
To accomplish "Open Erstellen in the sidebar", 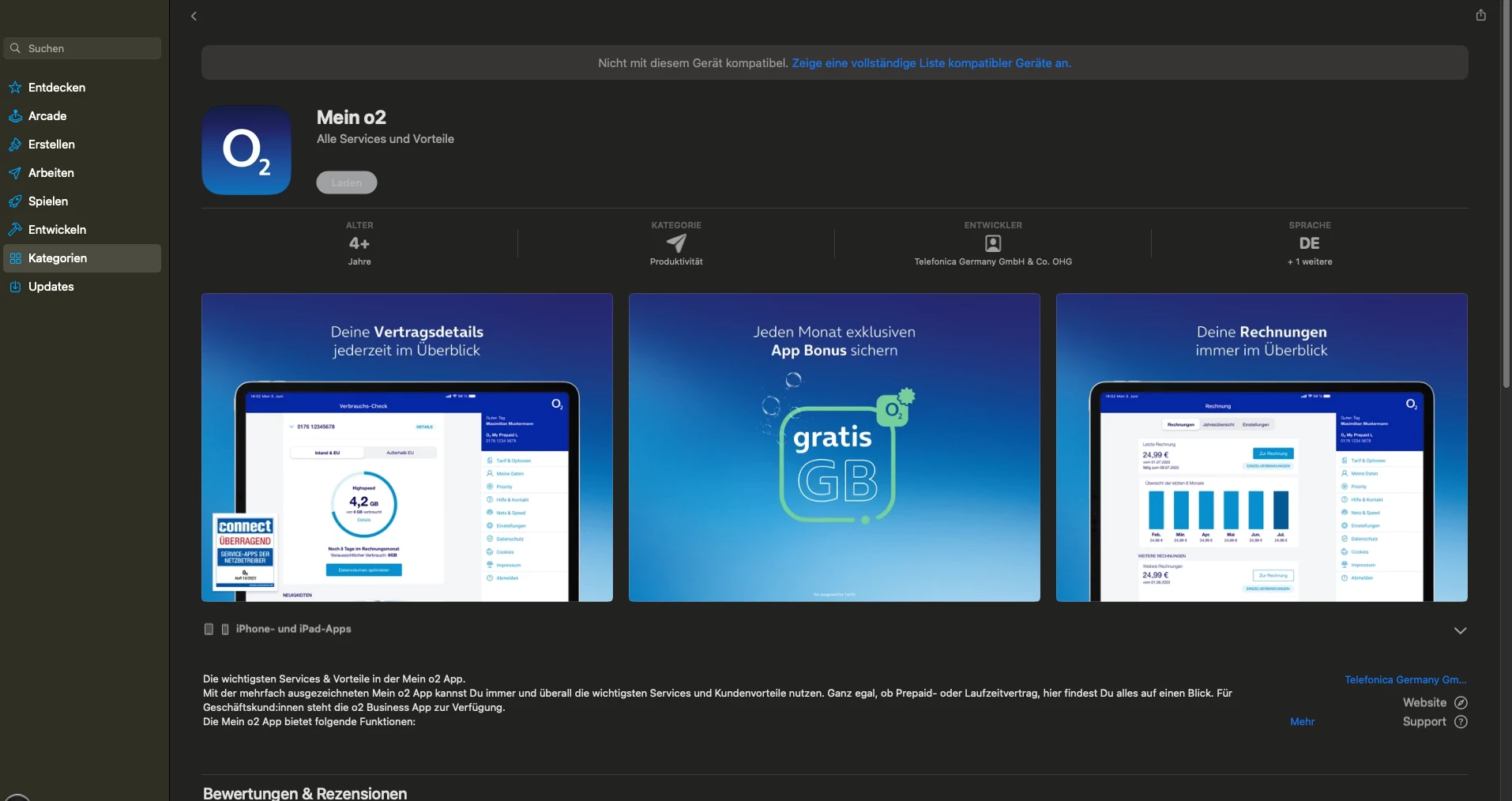I will pyautogui.click(x=82, y=145).
